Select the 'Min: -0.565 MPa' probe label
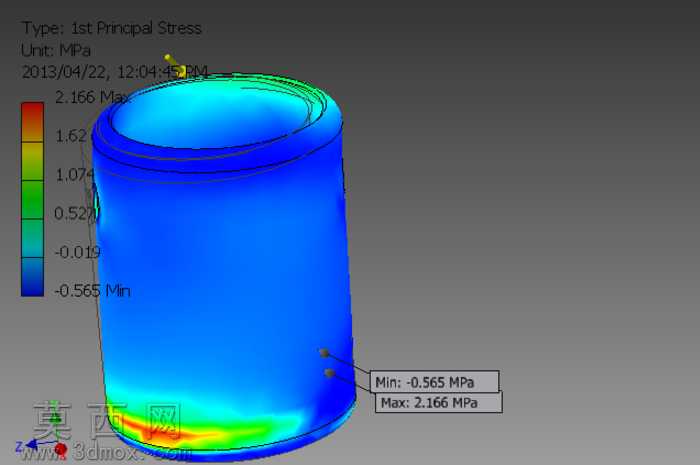 (x=434, y=382)
